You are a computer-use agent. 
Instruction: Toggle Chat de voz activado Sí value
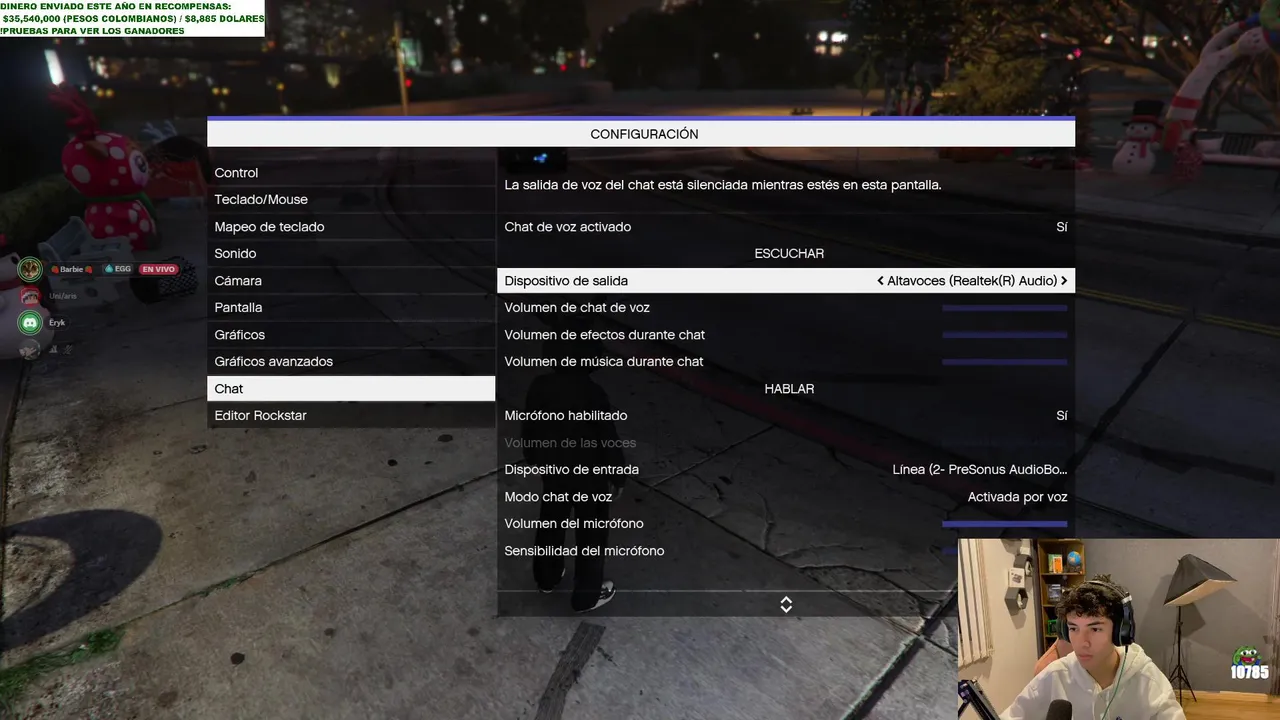[x=1062, y=227]
